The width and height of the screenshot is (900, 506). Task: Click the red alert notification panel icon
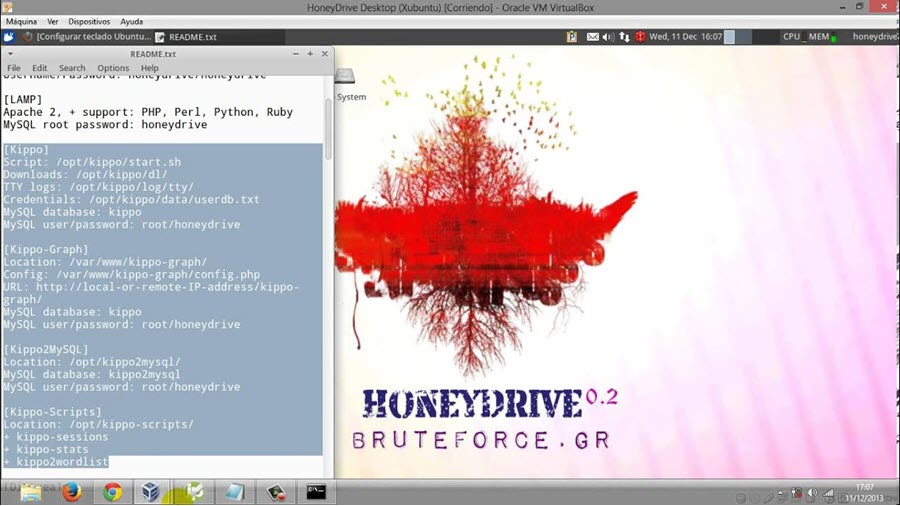click(640, 37)
